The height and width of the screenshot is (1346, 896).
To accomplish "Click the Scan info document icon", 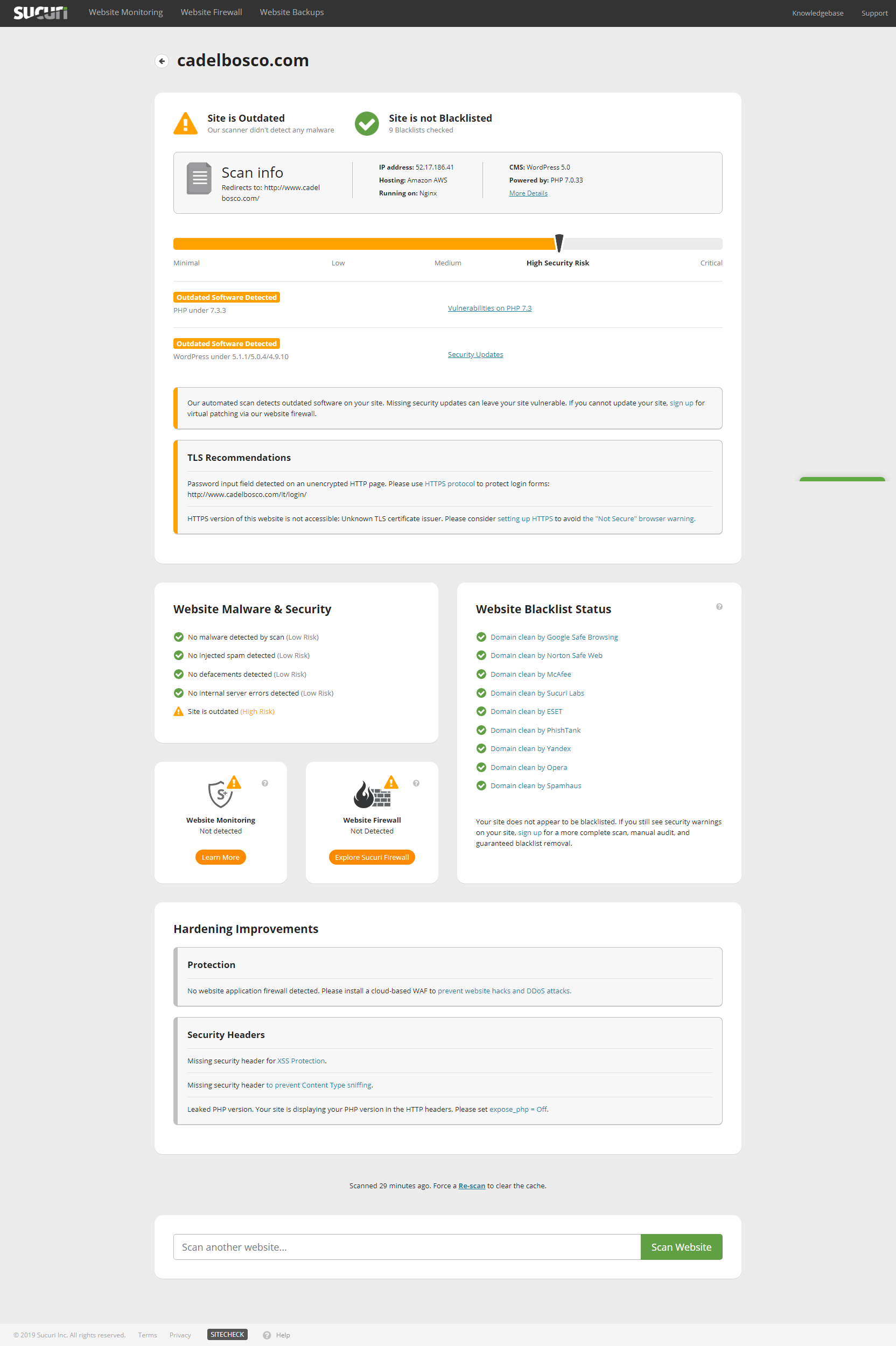I will pyautogui.click(x=199, y=178).
